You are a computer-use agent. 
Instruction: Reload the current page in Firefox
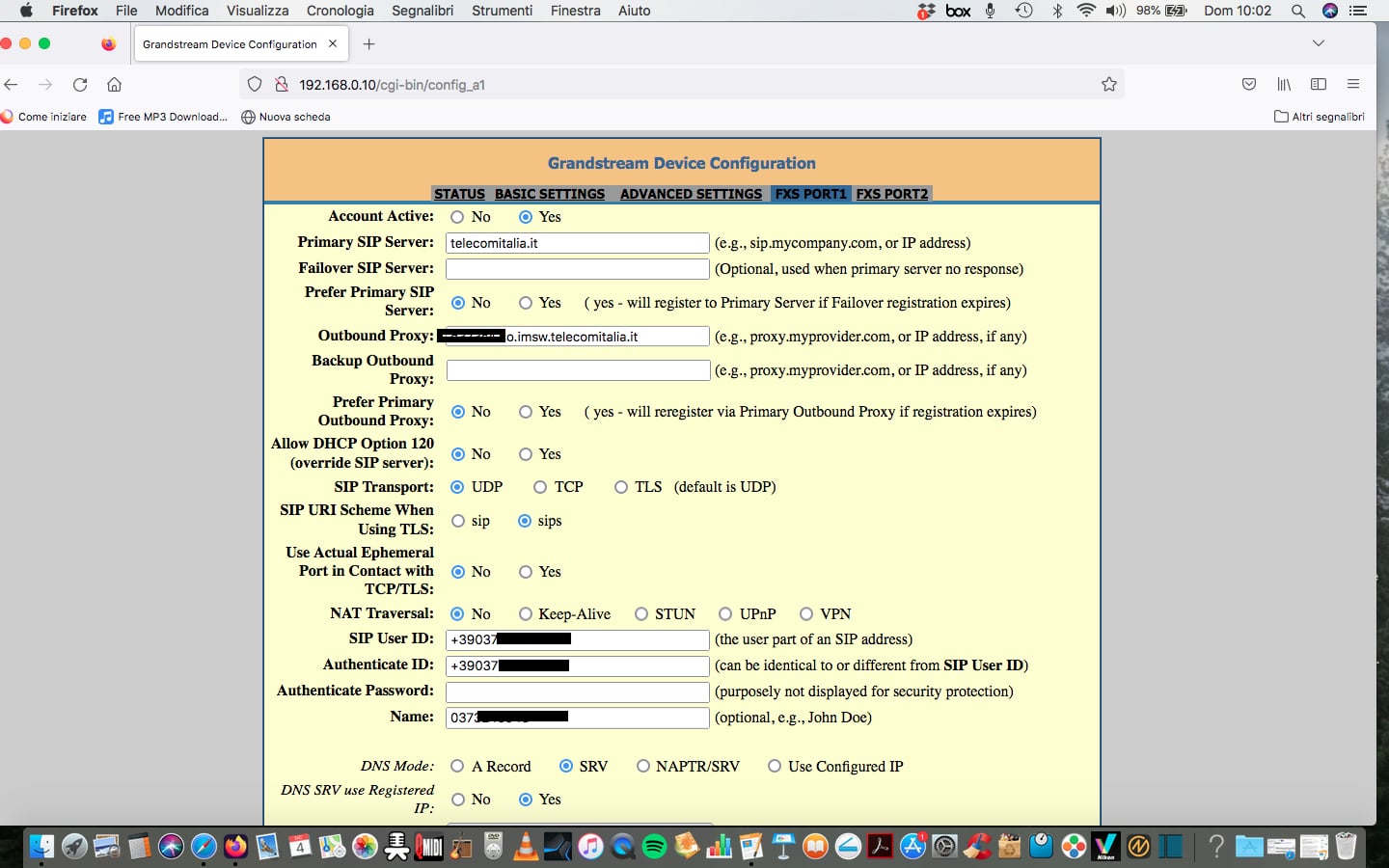pos(80,85)
